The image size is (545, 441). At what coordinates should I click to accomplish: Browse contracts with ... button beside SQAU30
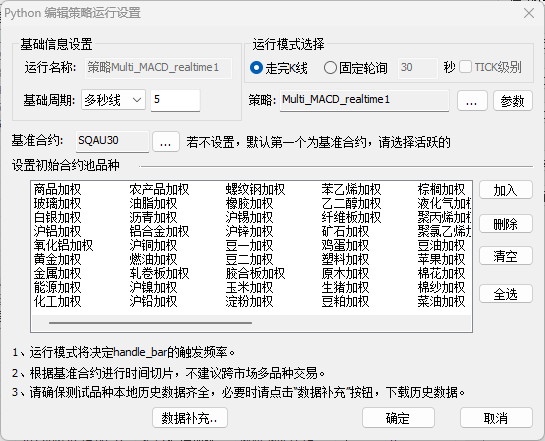[x=166, y=141]
